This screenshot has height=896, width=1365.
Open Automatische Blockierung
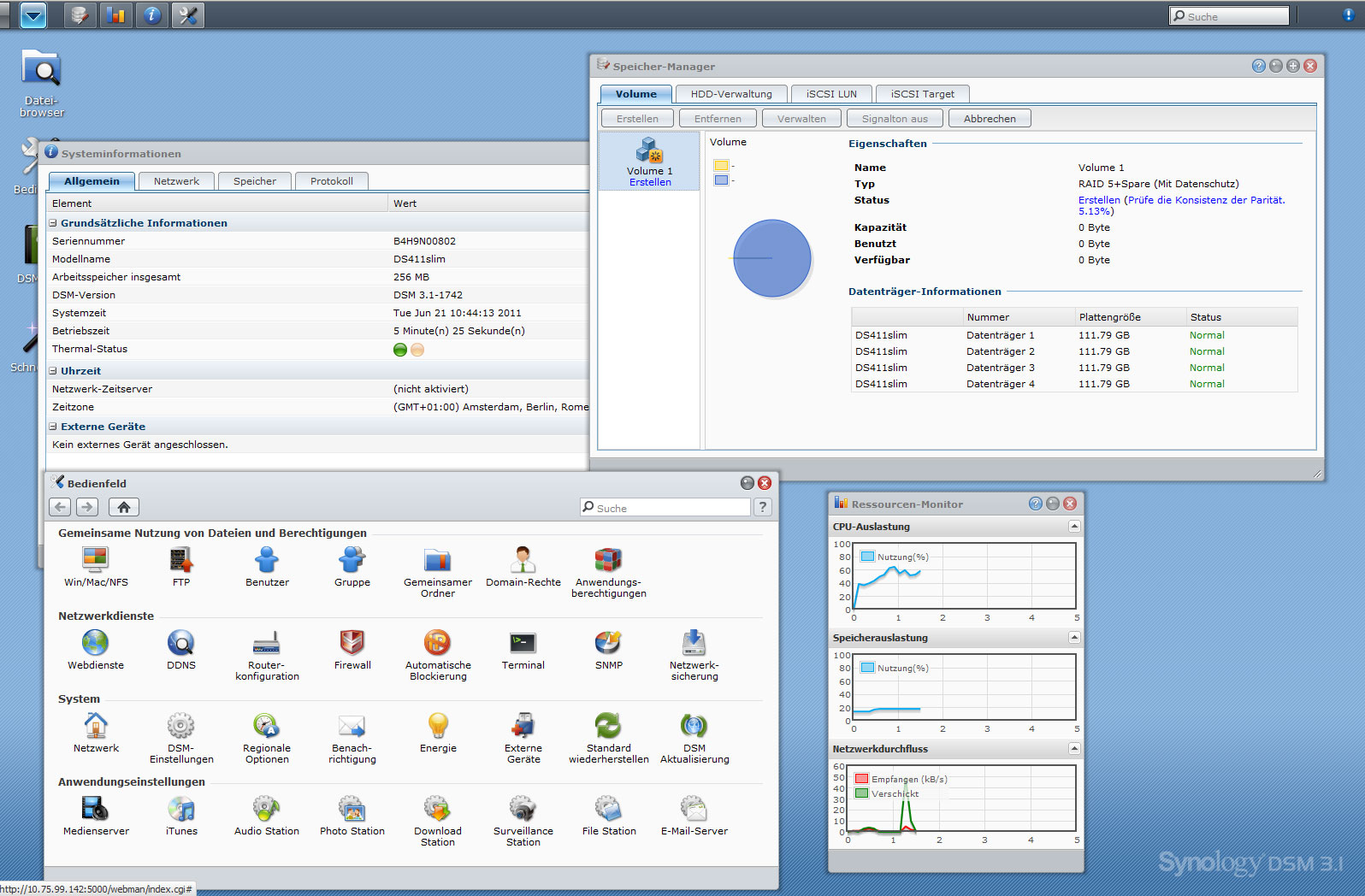click(x=438, y=656)
